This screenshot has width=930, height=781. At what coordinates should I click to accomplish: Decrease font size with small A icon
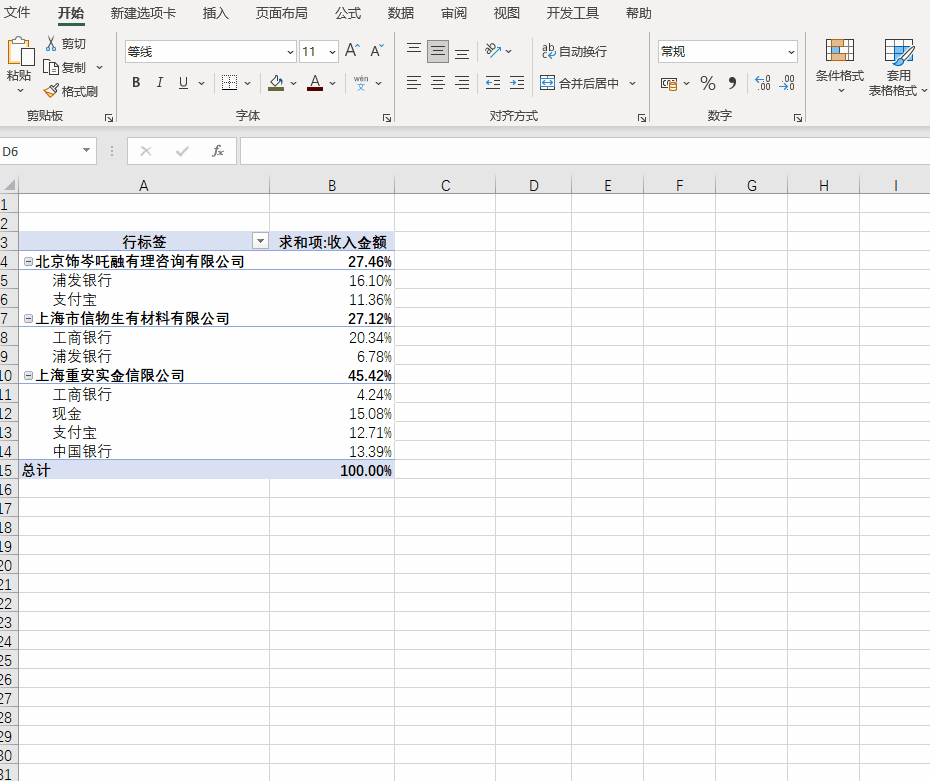[x=377, y=51]
